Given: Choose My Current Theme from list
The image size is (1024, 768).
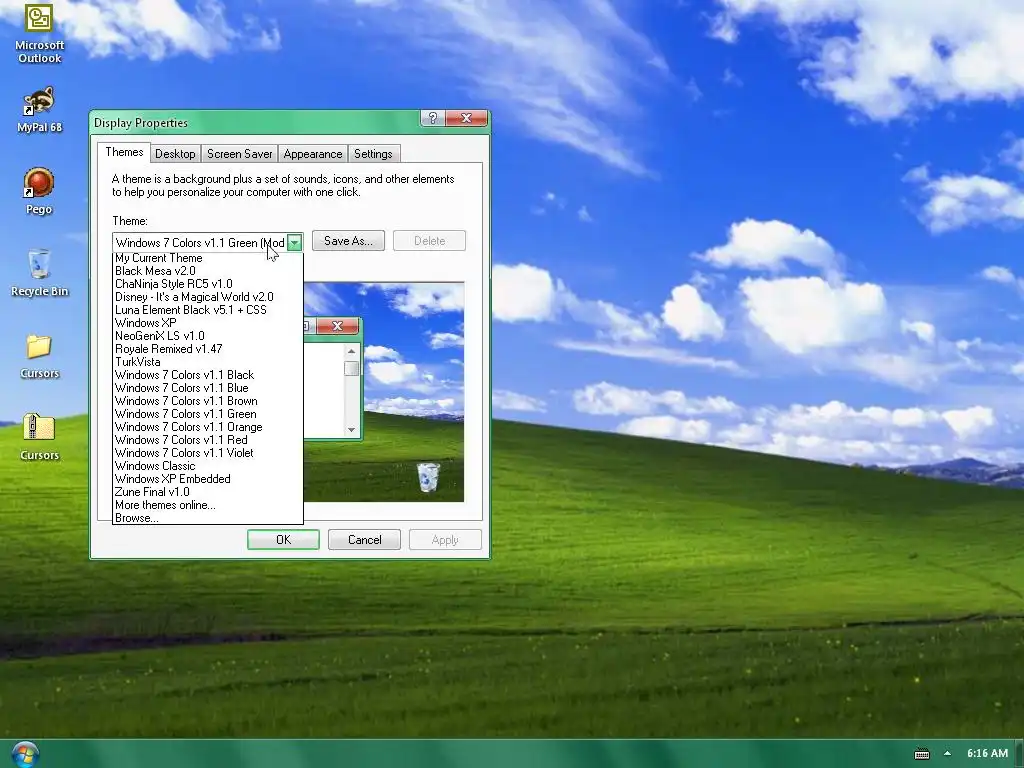Looking at the screenshot, I should point(208,258).
